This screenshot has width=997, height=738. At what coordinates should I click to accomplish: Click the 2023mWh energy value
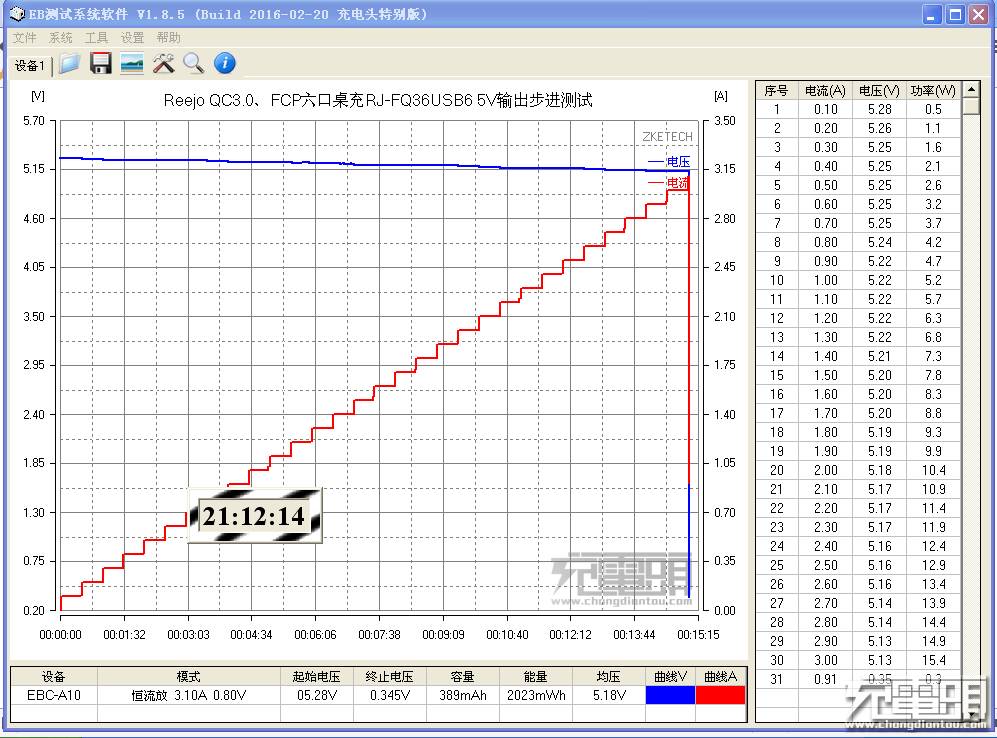pyautogui.click(x=535, y=695)
